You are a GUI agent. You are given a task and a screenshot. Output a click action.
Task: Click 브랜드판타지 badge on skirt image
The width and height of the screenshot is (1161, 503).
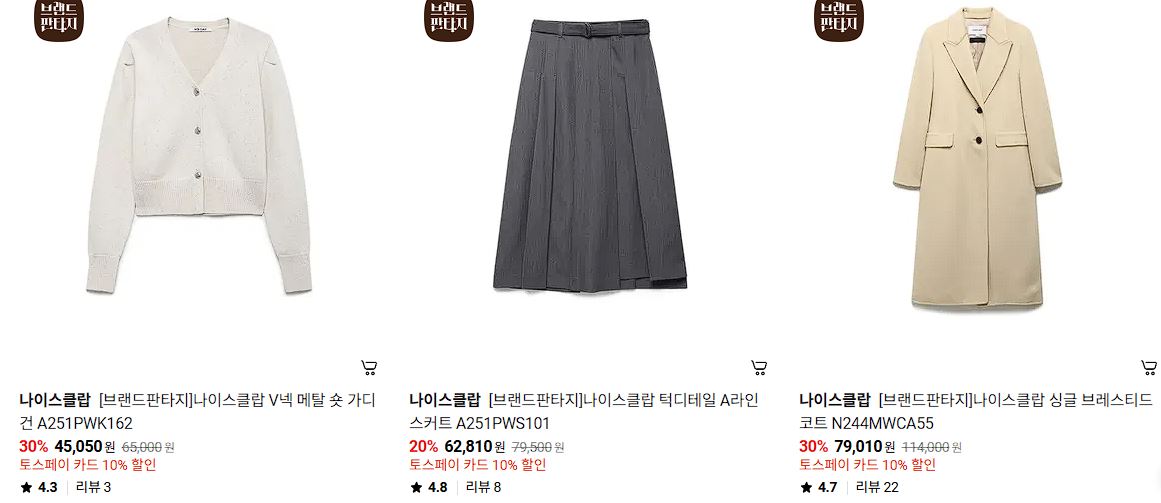(x=449, y=20)
